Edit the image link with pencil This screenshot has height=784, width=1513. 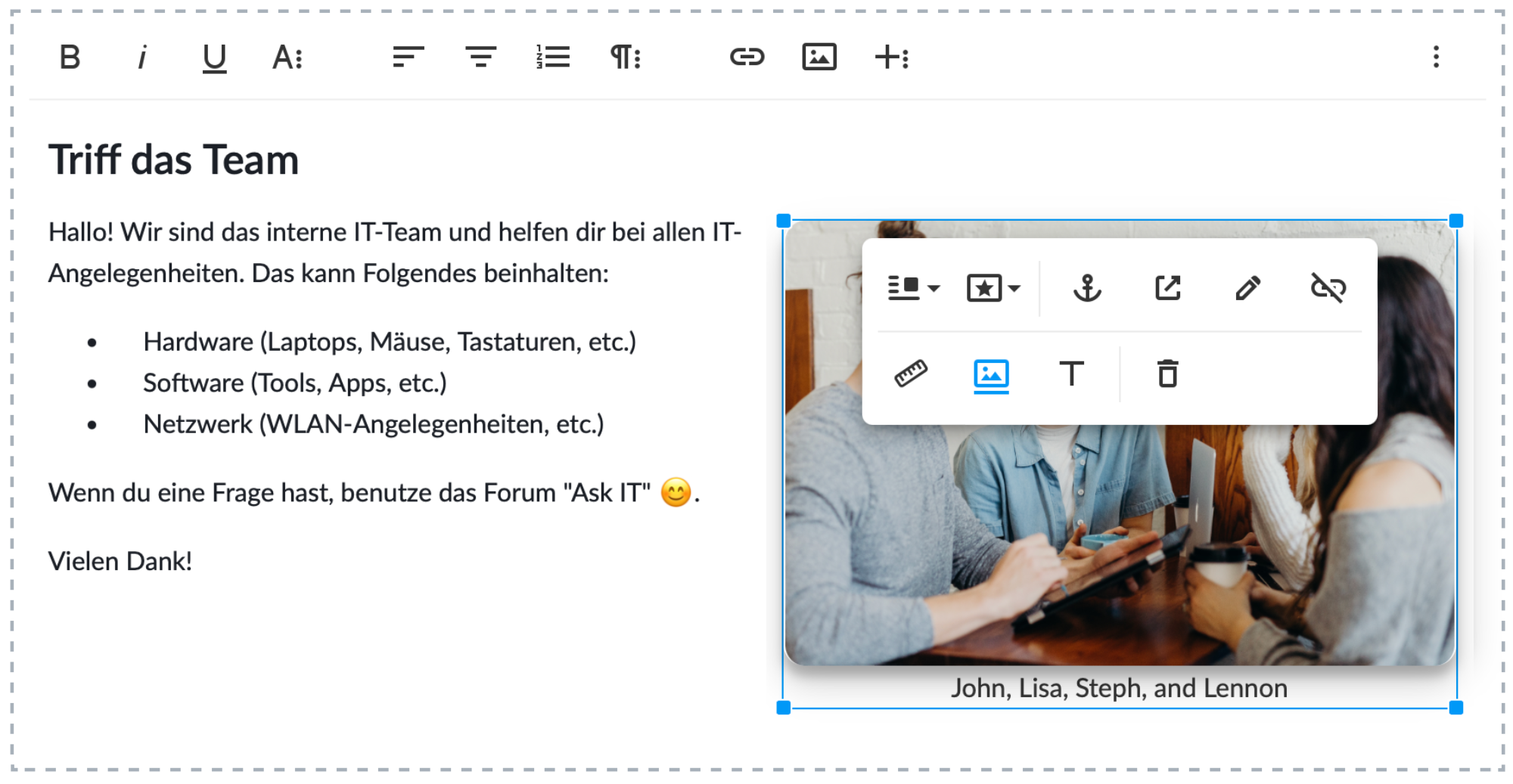(1247, 288)
